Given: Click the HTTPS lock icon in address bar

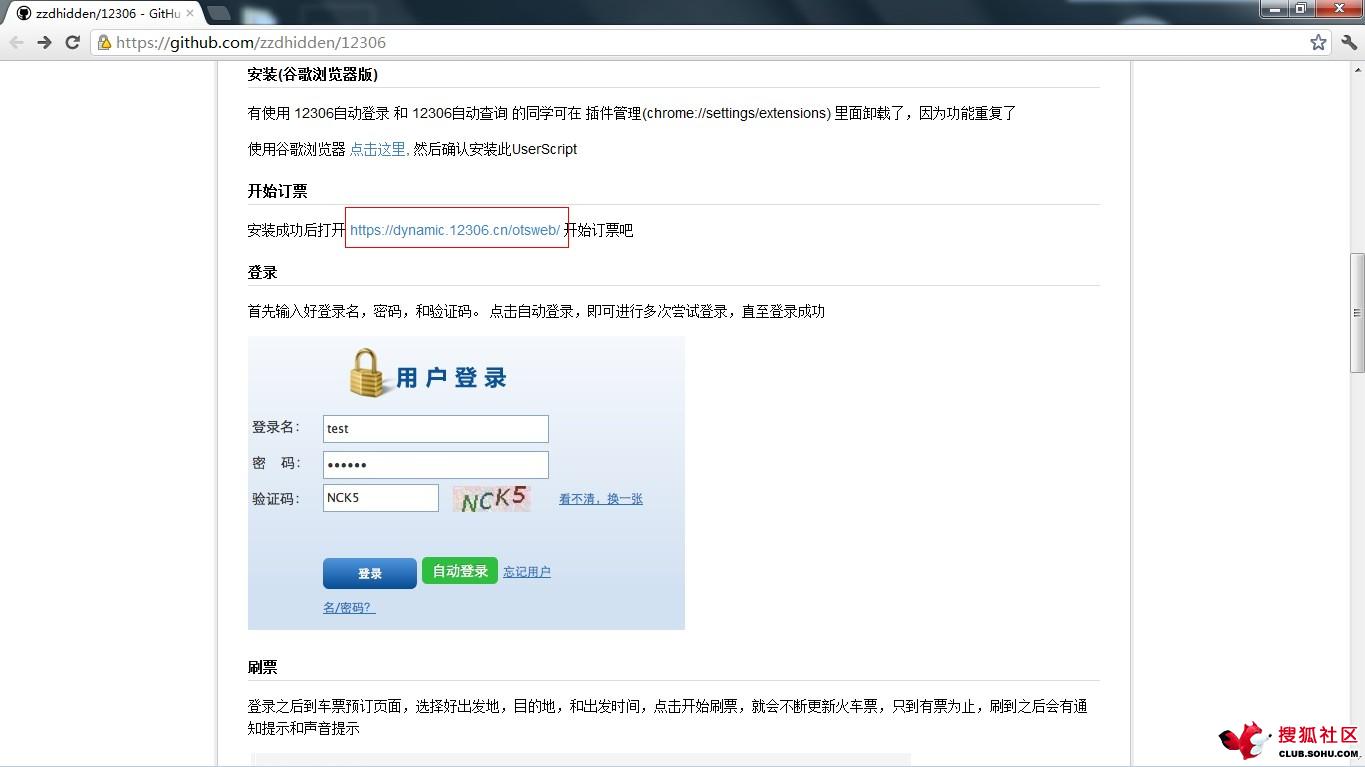Looking at the screenshot, I should [104, 42].
